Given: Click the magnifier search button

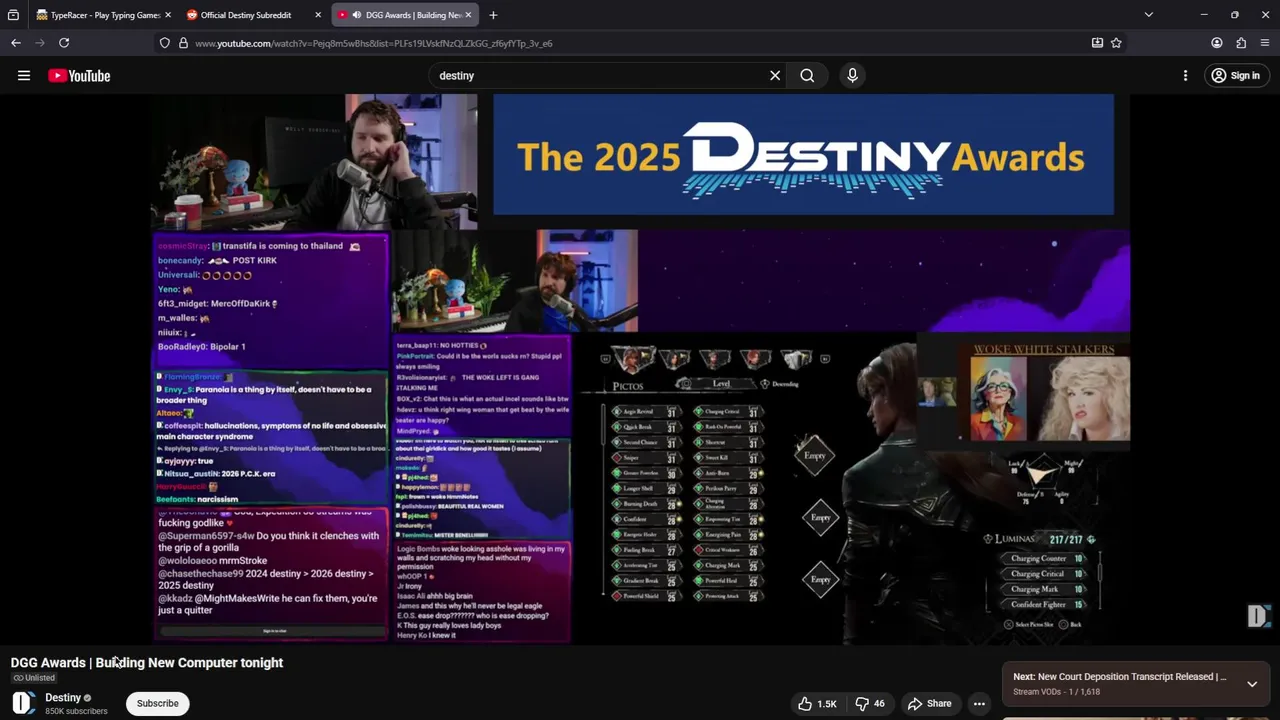Looking at the screenshot, I should 807,75.
